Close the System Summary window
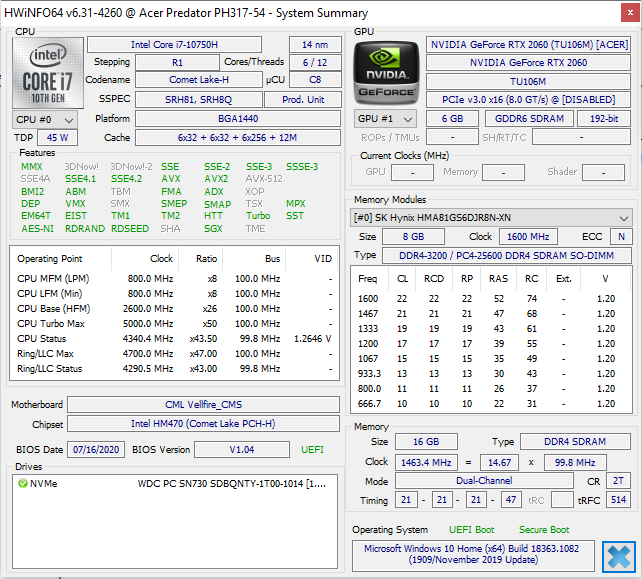Viewport: 642px width, 579px height. 630,13
